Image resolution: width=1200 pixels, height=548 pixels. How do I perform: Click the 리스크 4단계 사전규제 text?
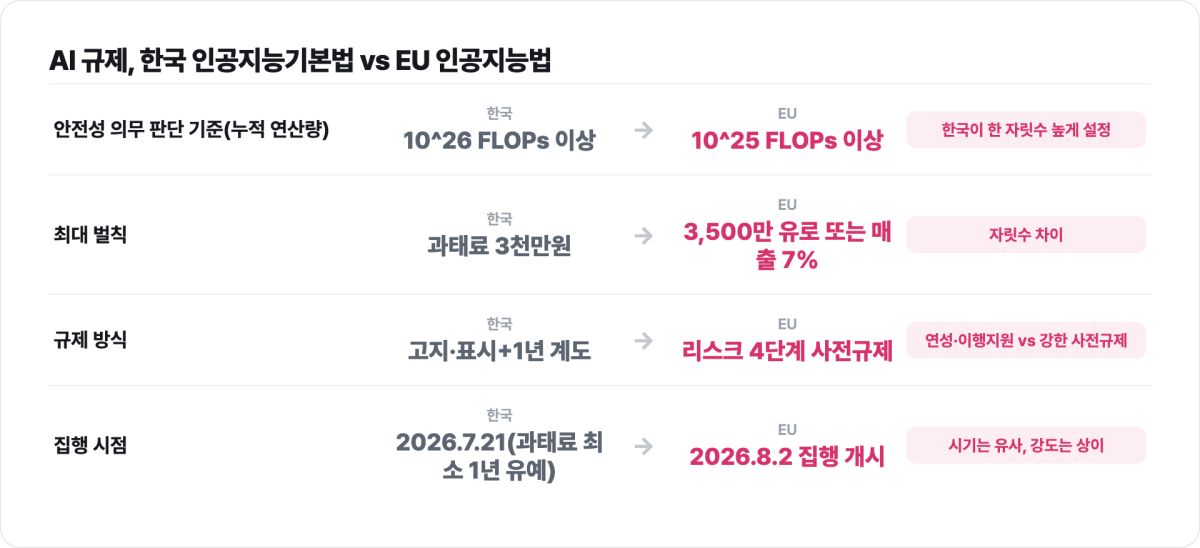pos(787,351)
